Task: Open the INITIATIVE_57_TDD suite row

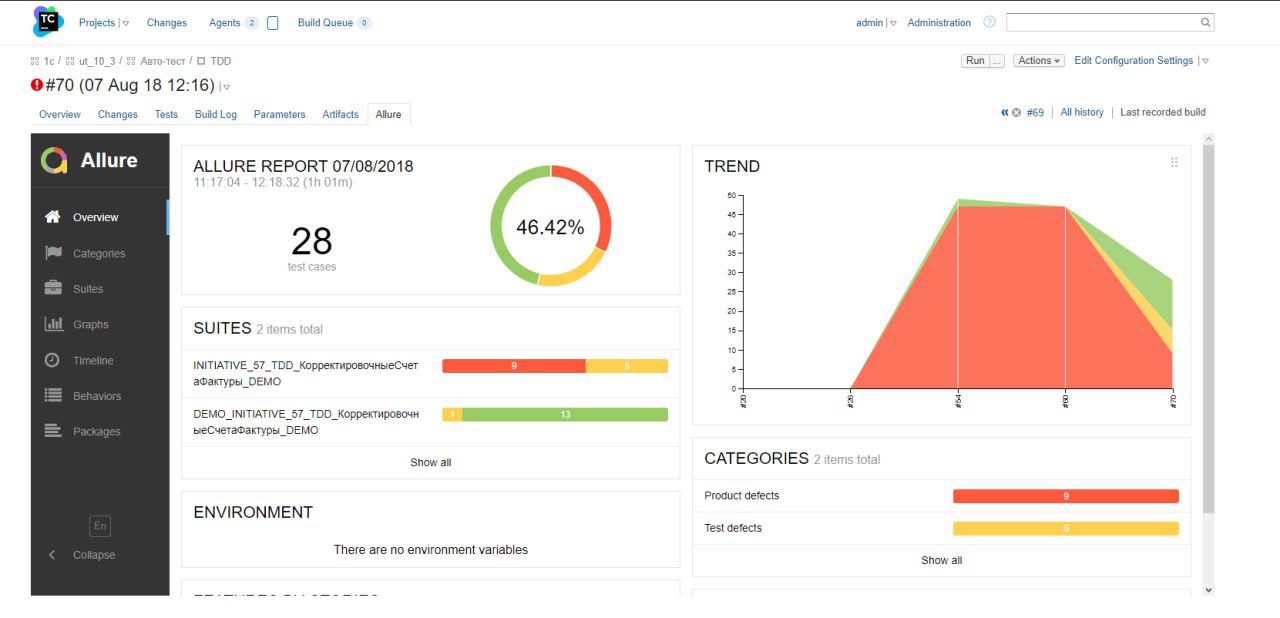Action: [430, 373]
